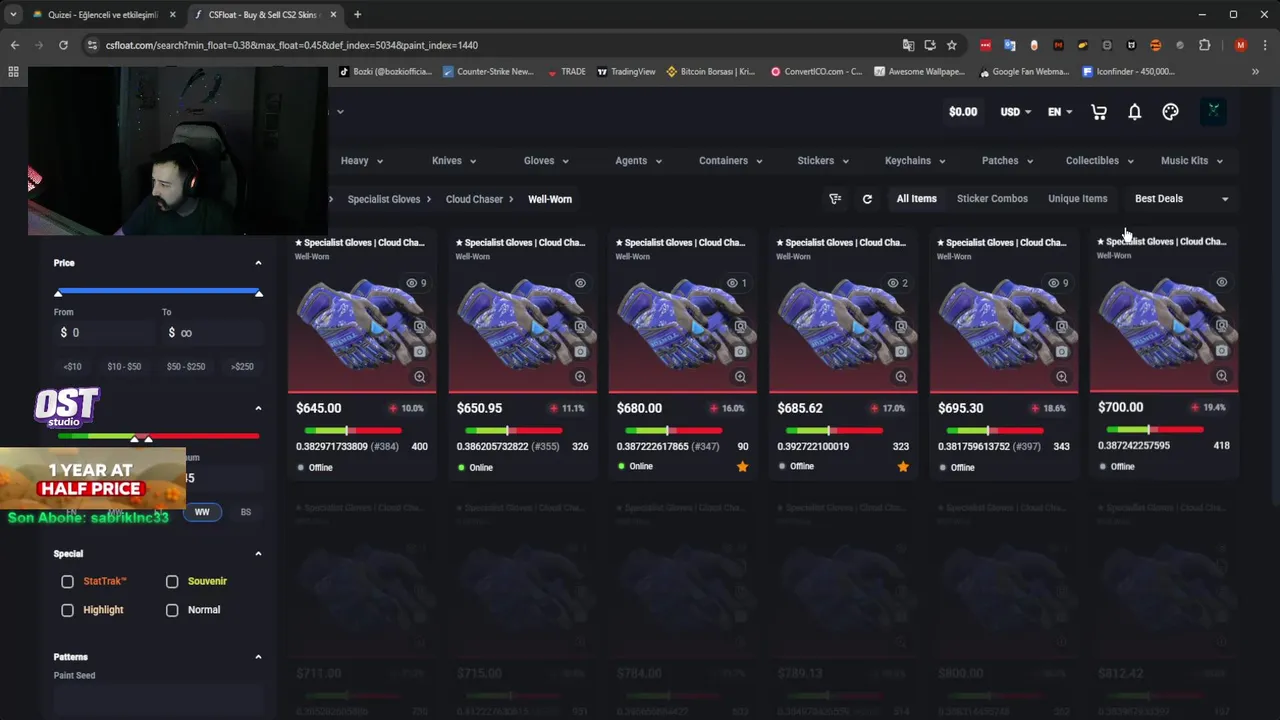The image size is (1280, 720).
Task: Open the Keychains category menu
Action: [915, 161]
